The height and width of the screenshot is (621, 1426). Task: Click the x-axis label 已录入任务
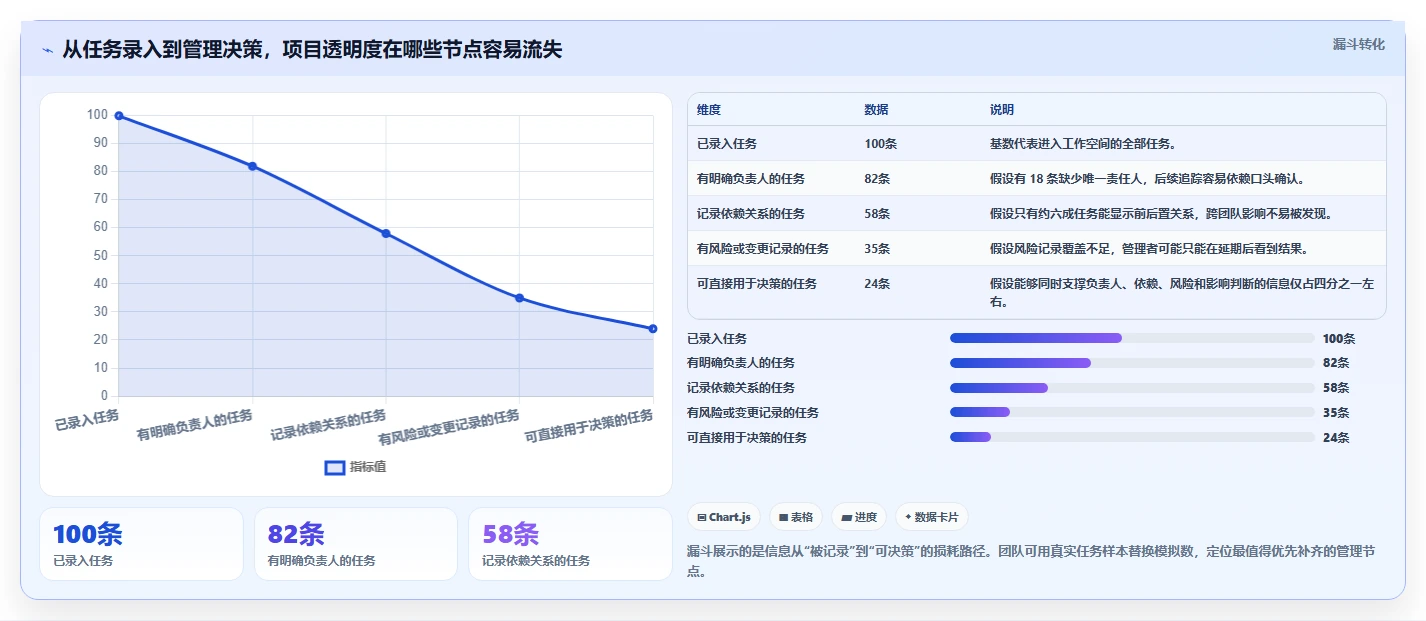pyautogui.click(x=87, y=419)
